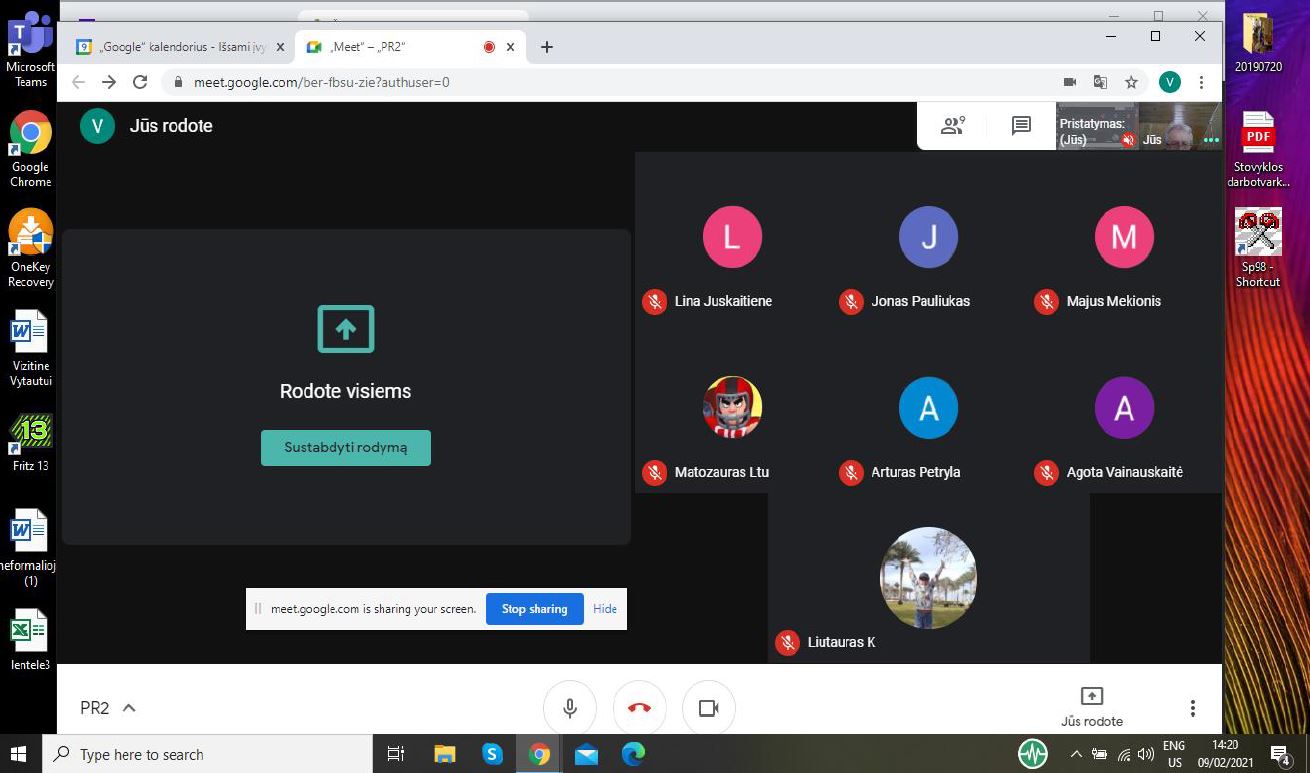Click the Stop sharing button

534,609
